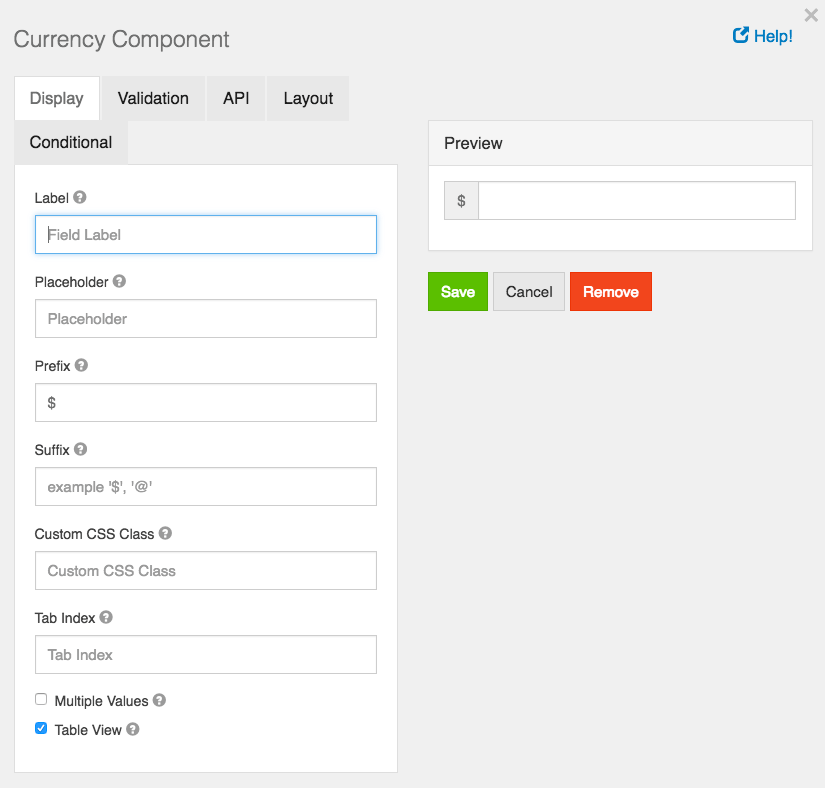Viewport: 825px width, 788px height.
Task: Remove the component with the red button
Action: point(610,292)
